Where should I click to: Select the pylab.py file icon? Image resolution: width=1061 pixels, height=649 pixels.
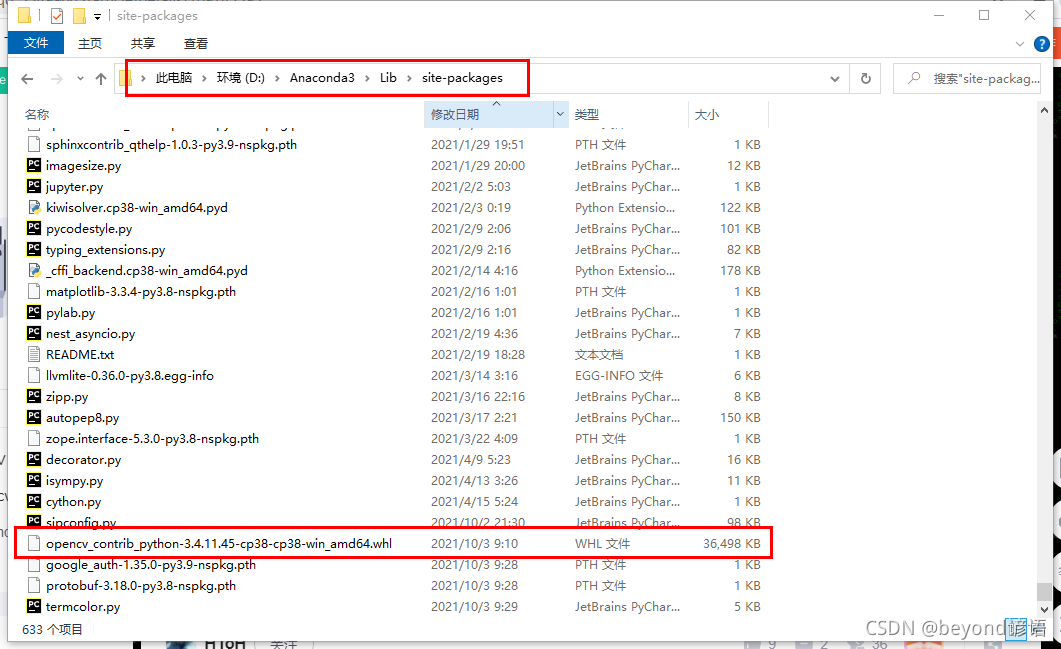click(34, 311)
